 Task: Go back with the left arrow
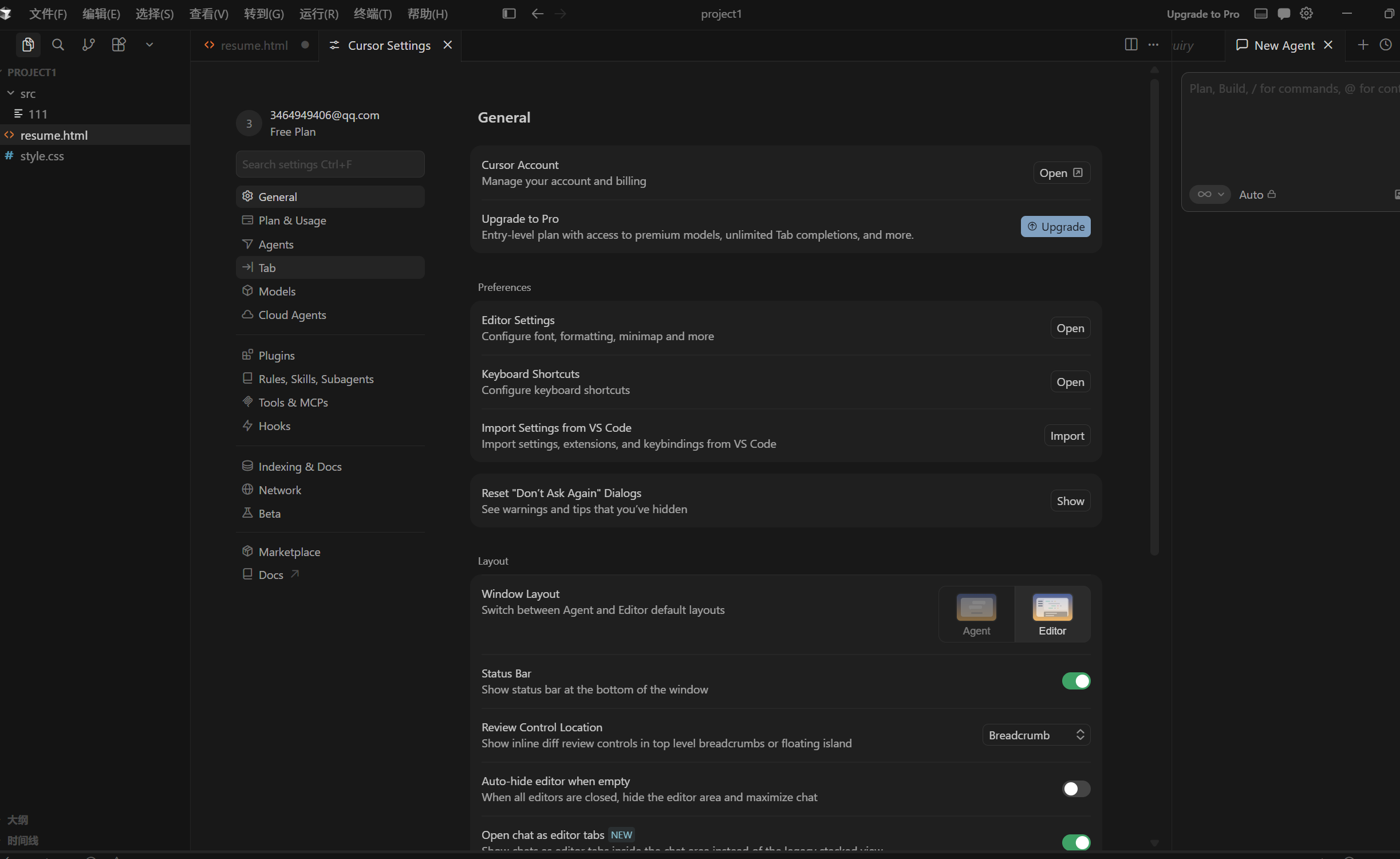point(537,14)
